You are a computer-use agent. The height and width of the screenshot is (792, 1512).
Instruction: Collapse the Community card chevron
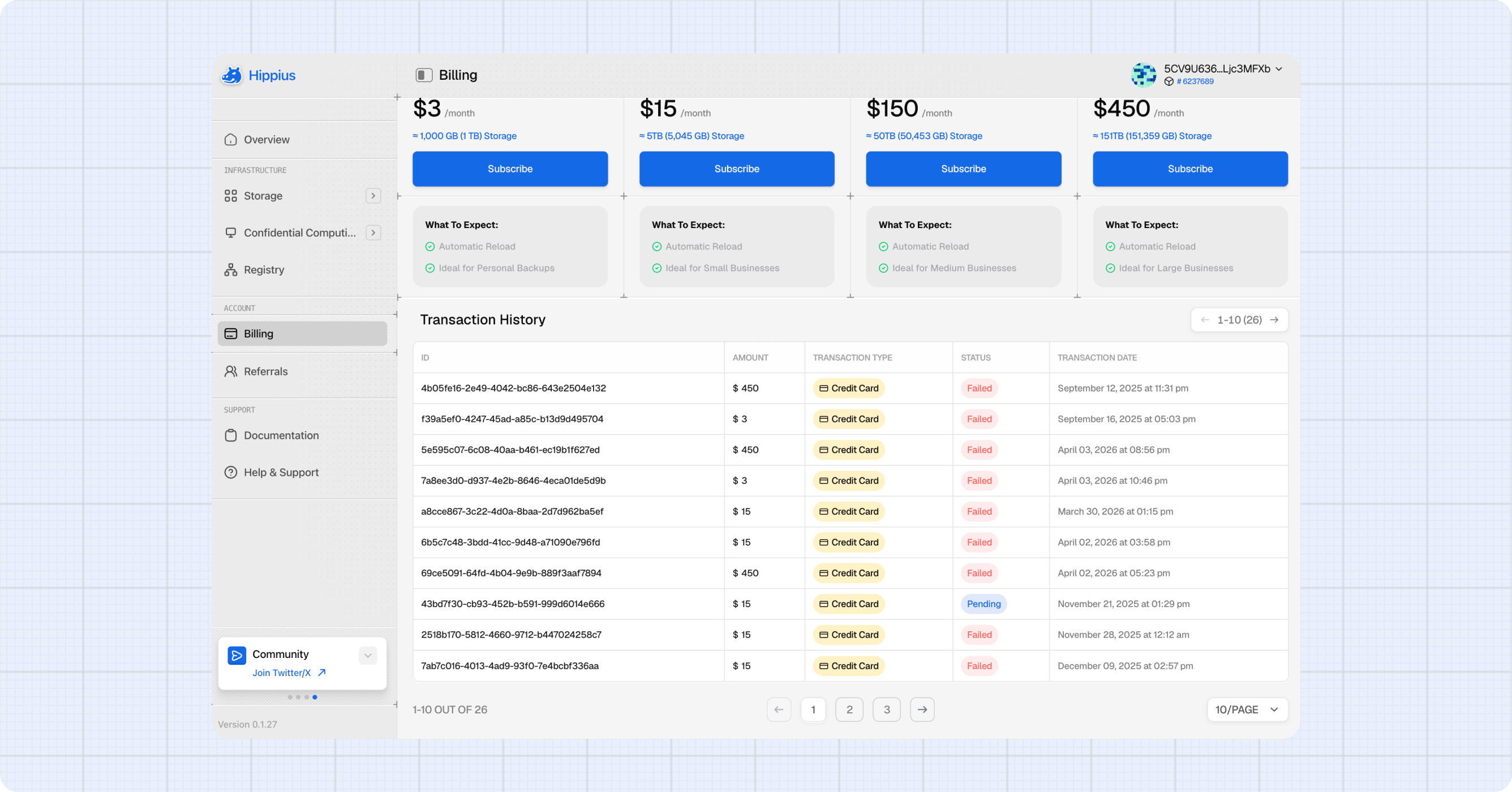tap(368, 655)
